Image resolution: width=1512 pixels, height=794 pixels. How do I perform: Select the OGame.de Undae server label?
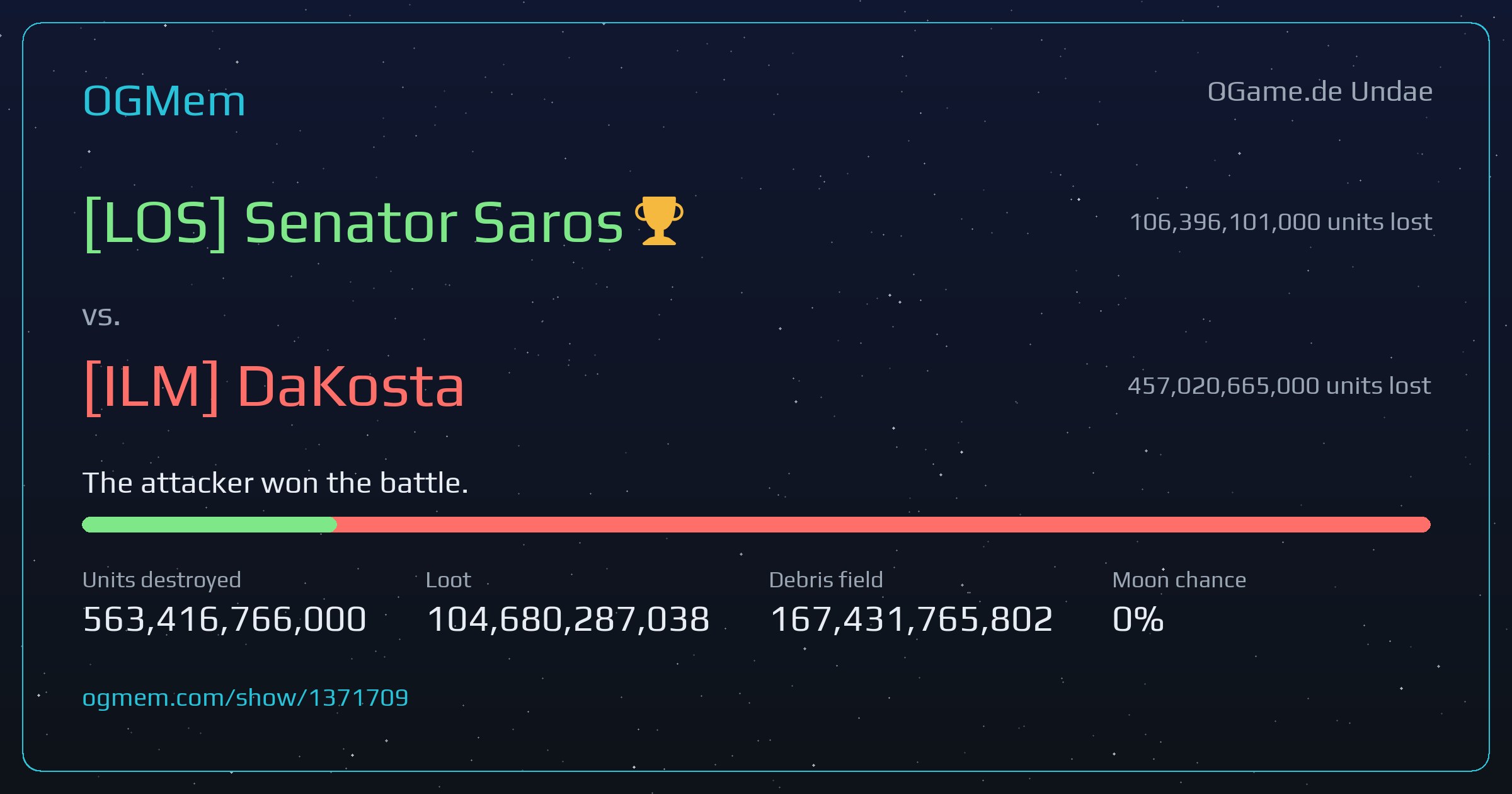pos(1320,92)
